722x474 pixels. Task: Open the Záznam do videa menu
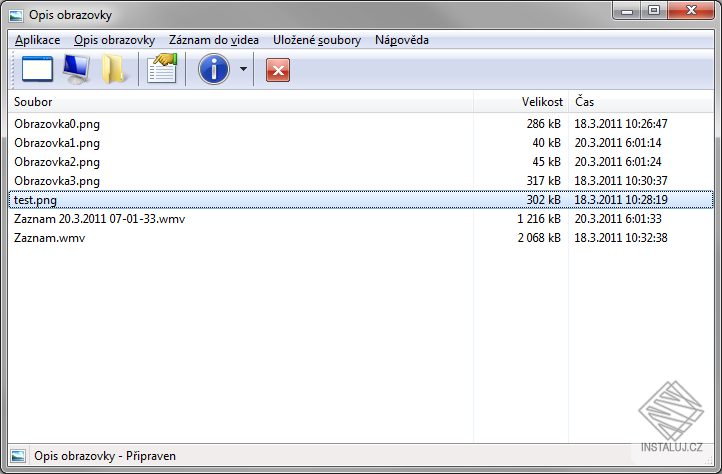[214, 40]
